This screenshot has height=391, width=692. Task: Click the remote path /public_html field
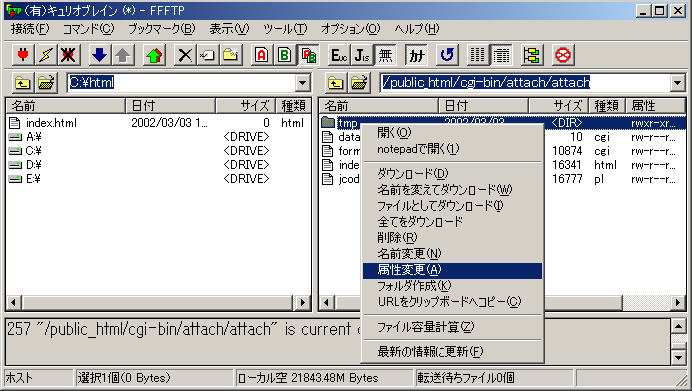tap(525, 83)
